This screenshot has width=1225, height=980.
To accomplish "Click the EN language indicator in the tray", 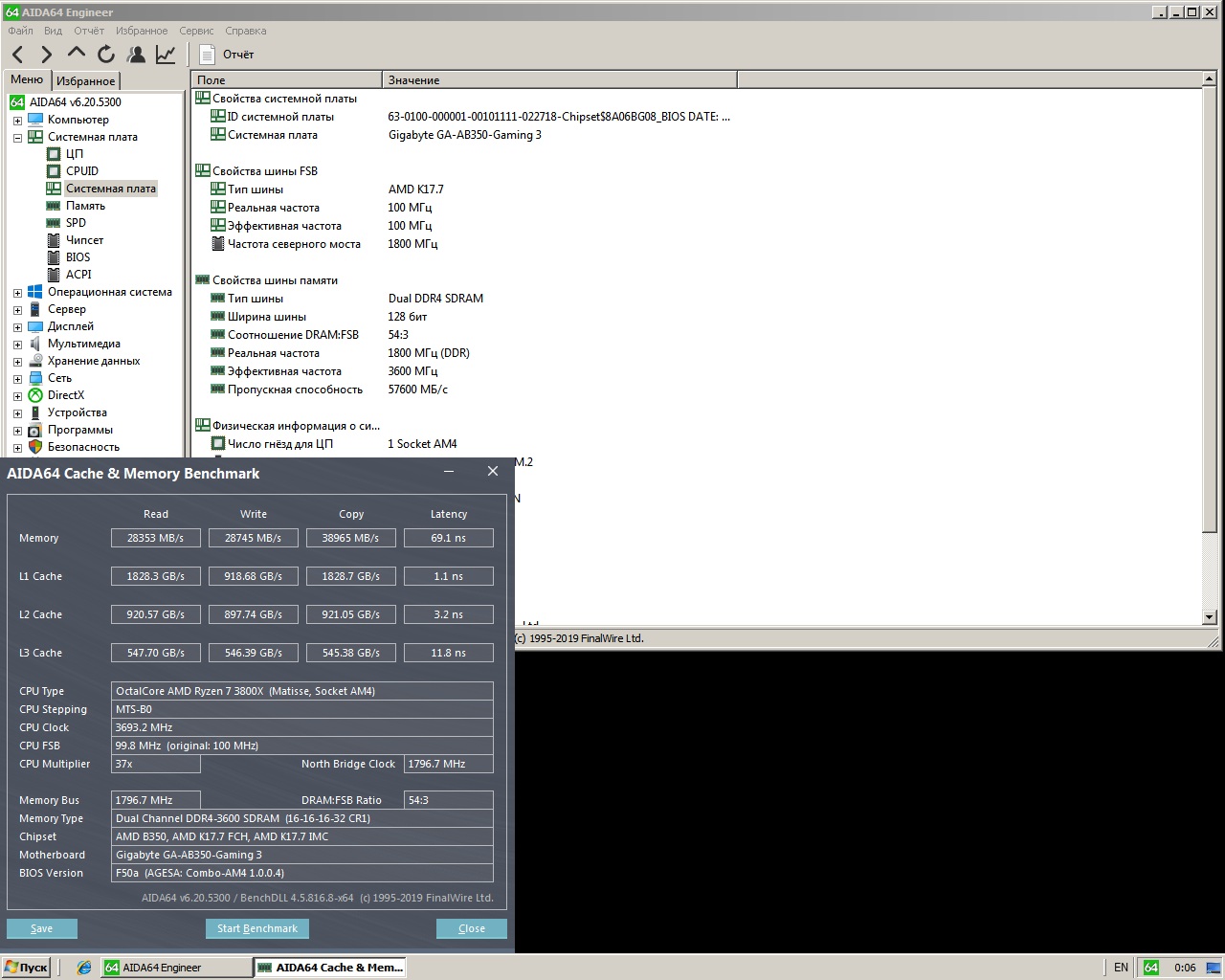I will [1121, 968].
